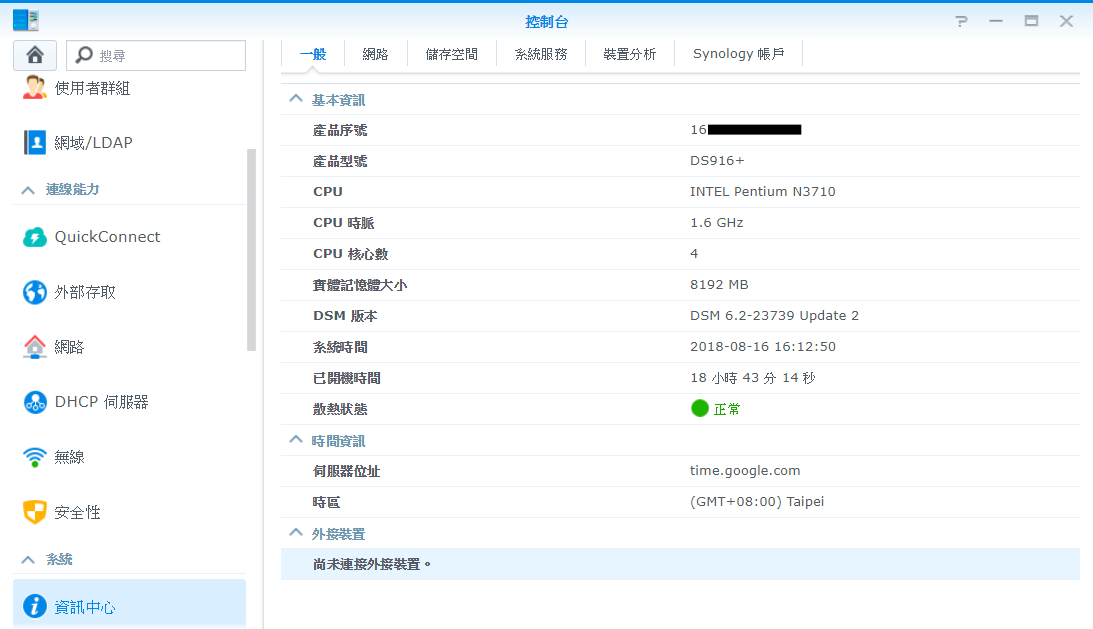Click the 正常 status text
Image resolution: width=1093 pixels, height=629 pixels.
pos(727,409)
